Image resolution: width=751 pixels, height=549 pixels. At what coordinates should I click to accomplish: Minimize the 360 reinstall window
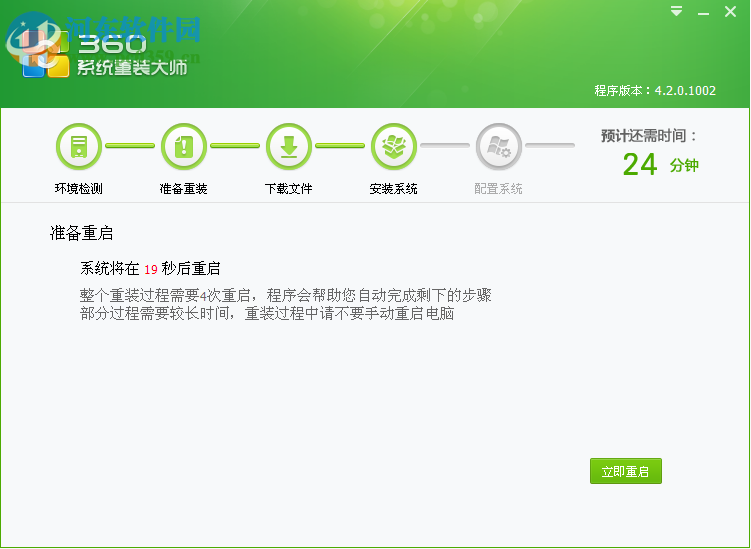point(703,14)
